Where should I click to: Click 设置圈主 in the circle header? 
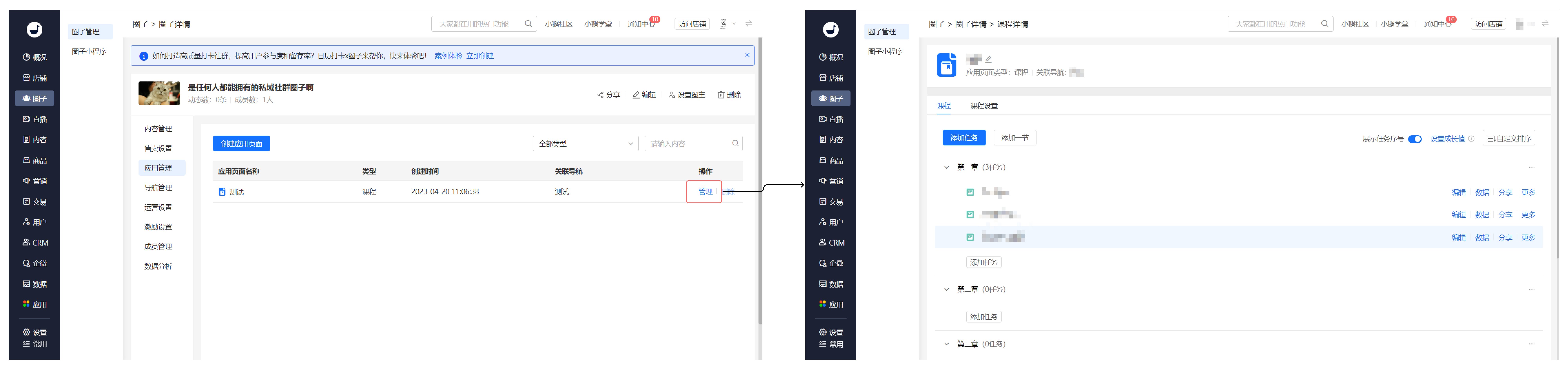tap(687, 95)
